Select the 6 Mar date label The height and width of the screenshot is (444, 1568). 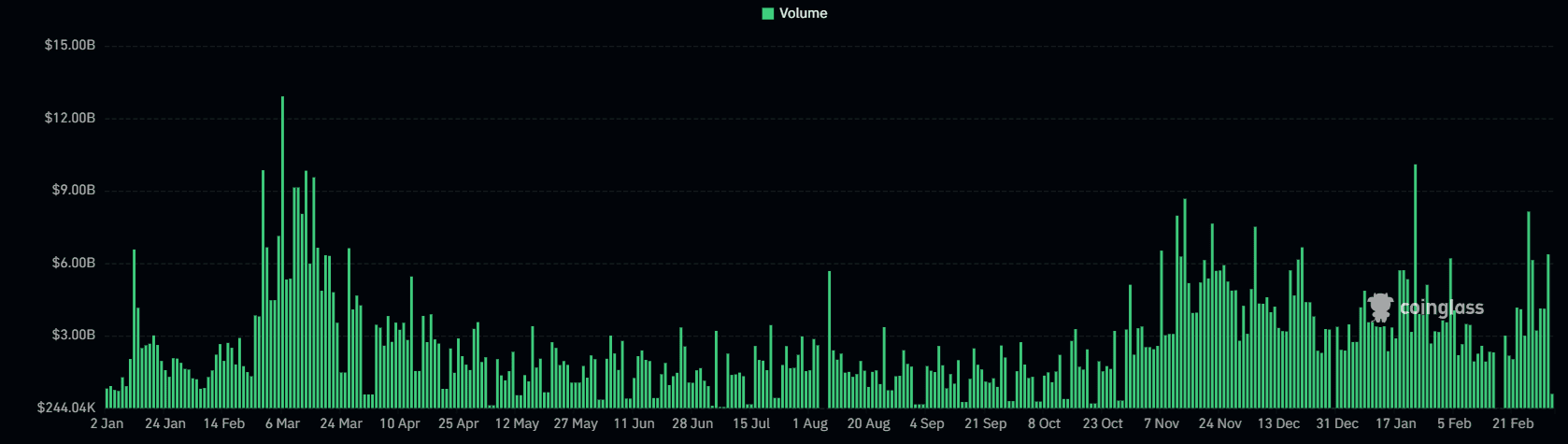coord(282,423)
